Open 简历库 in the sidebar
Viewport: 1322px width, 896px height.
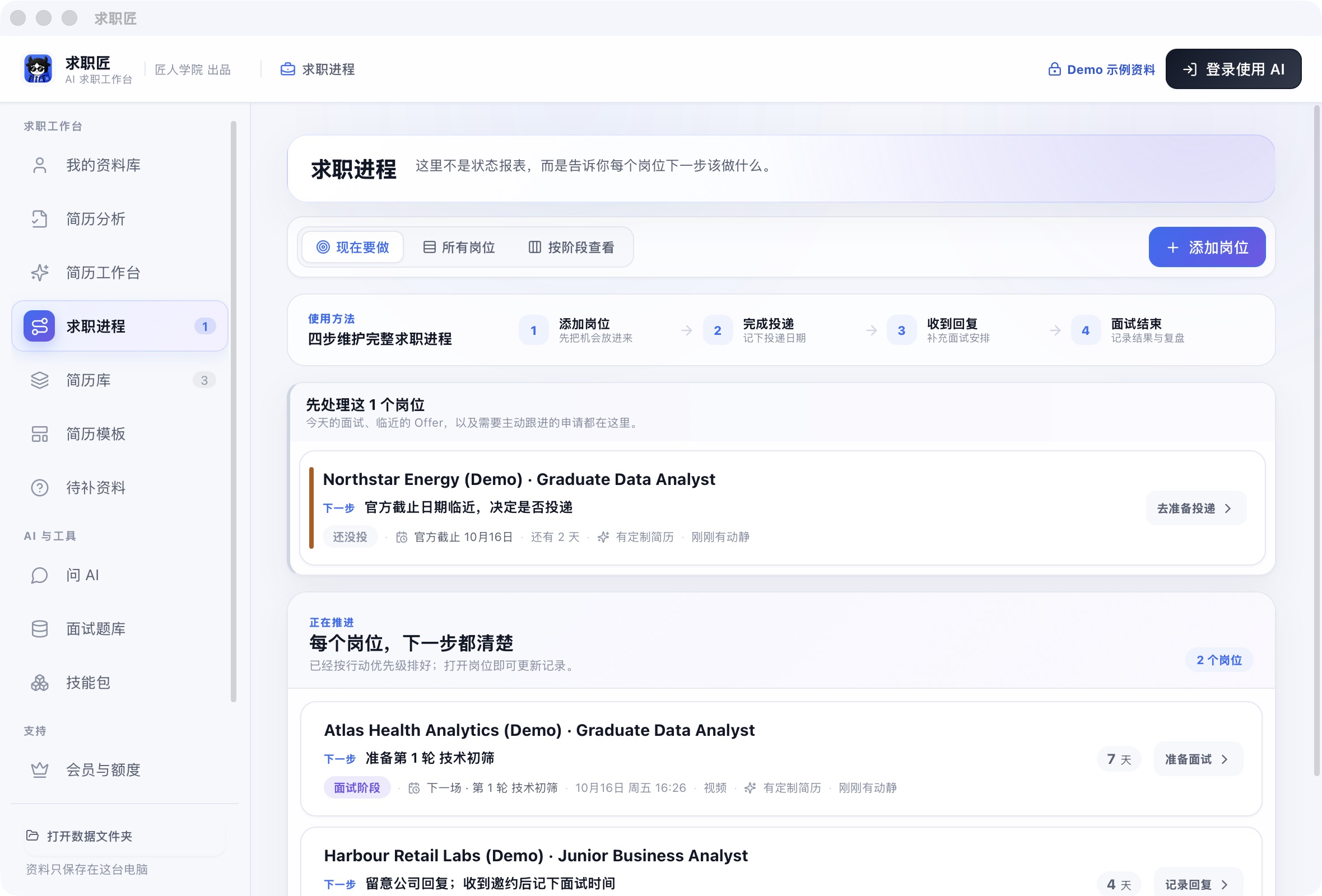pyautogui.click(x=120, y=380)
